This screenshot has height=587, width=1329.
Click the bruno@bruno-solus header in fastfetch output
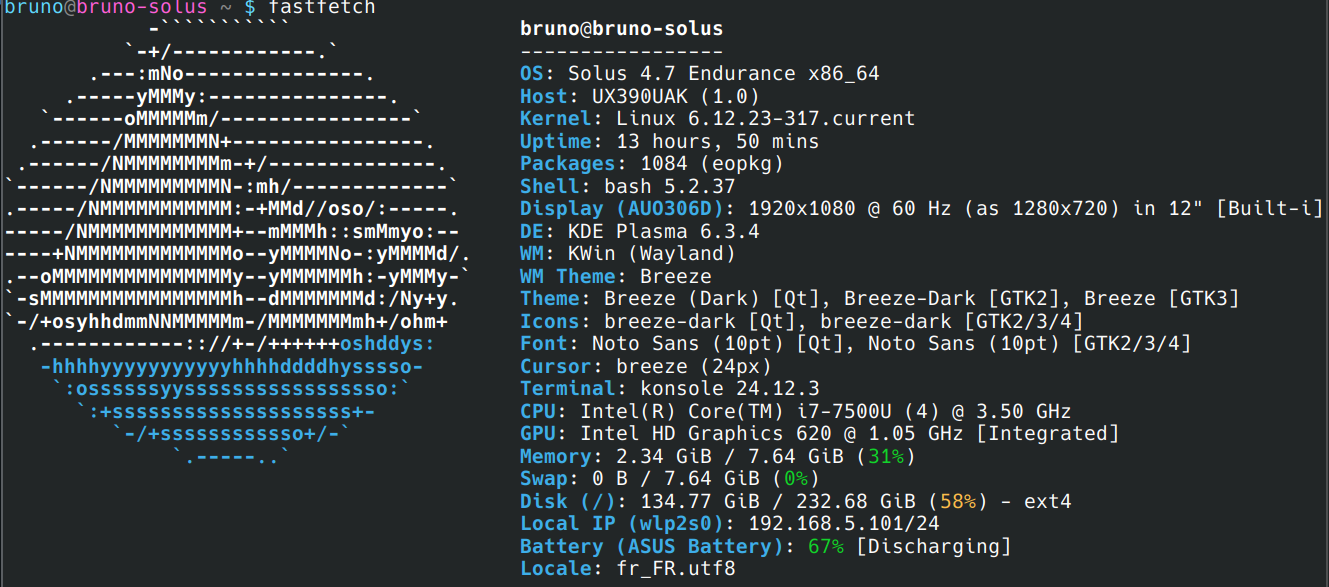coord(621,29)
